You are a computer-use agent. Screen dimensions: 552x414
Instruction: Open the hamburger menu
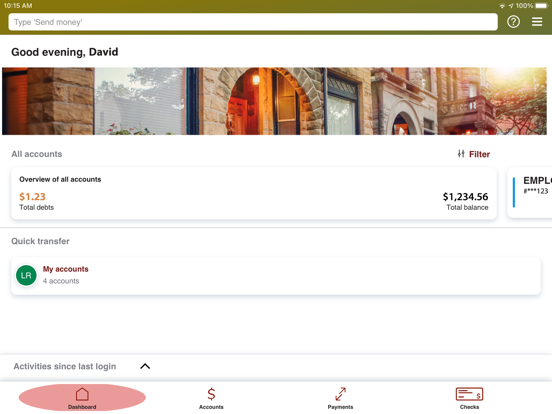point(537,22)
